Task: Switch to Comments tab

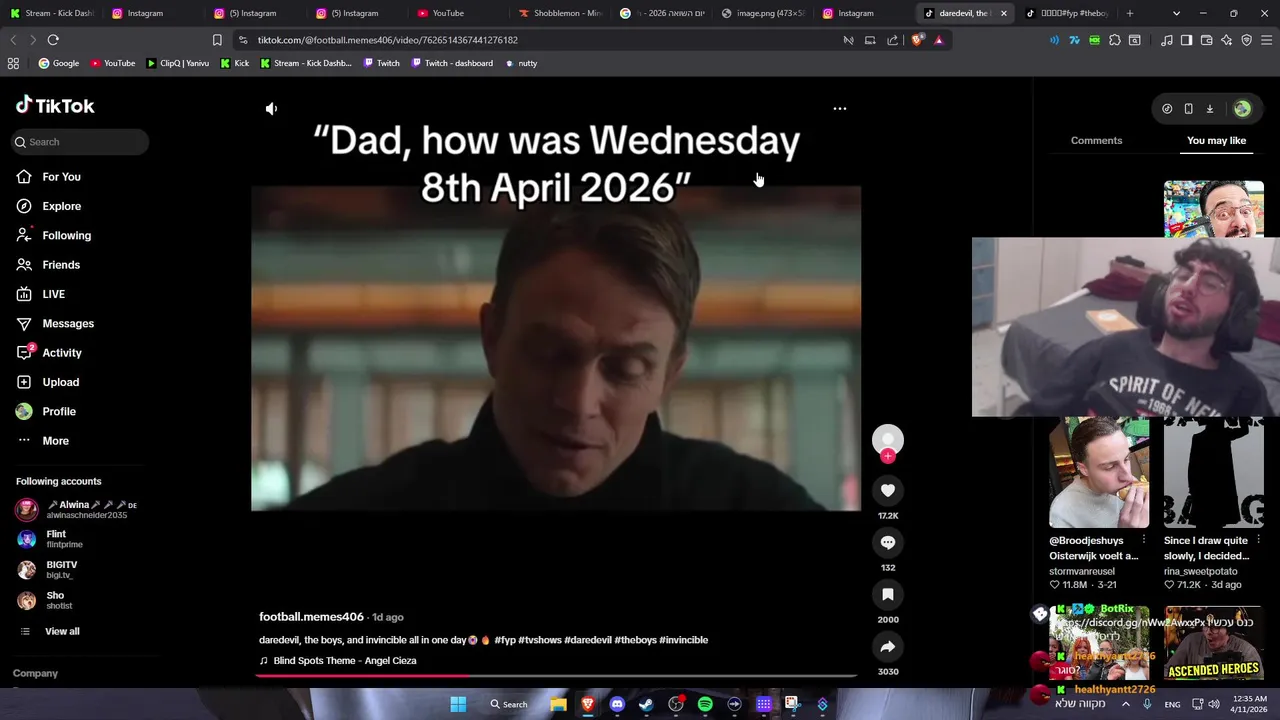Action: pos(1096,140)
